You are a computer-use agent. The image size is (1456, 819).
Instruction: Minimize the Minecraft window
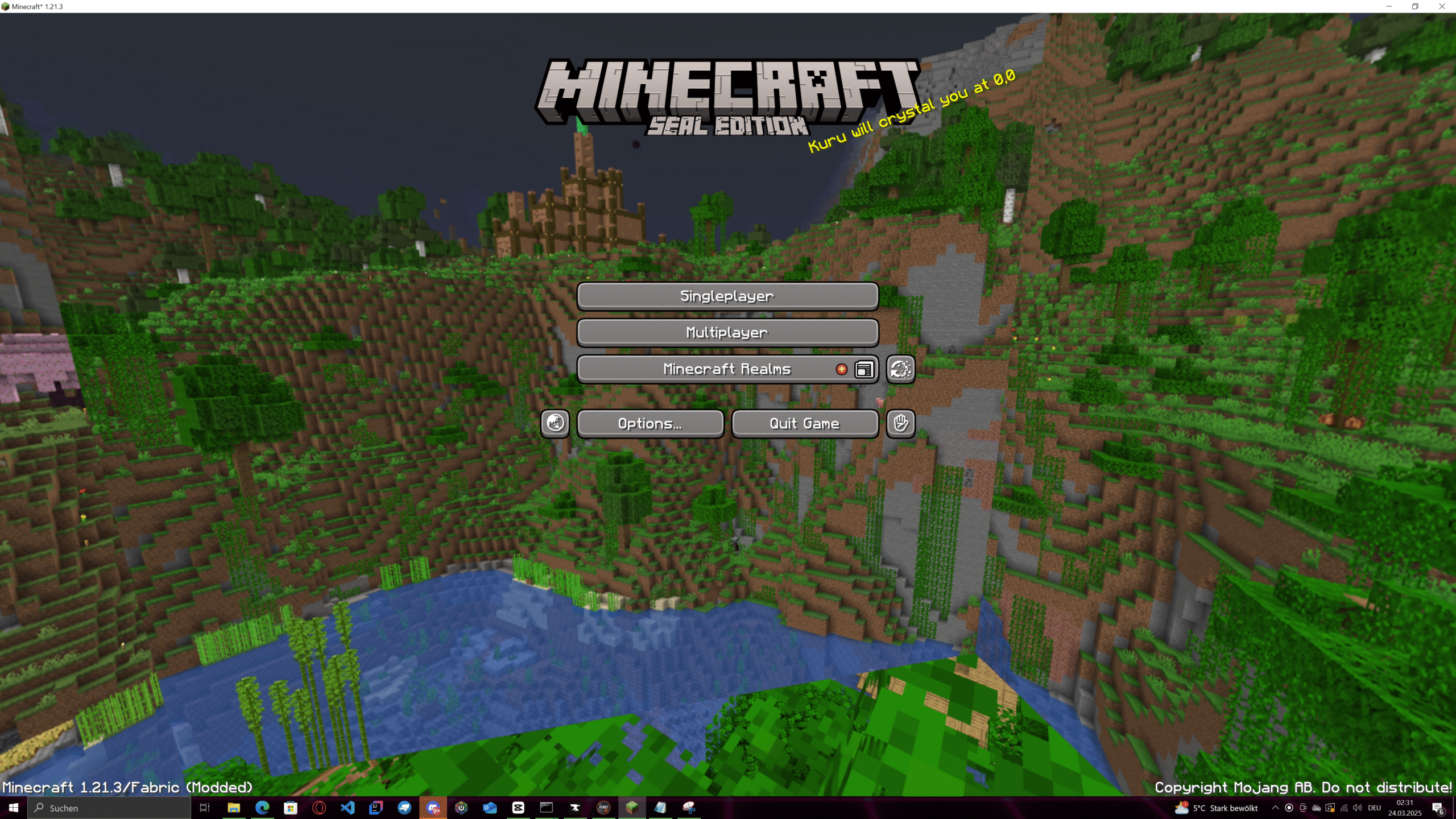point(1389,6)
